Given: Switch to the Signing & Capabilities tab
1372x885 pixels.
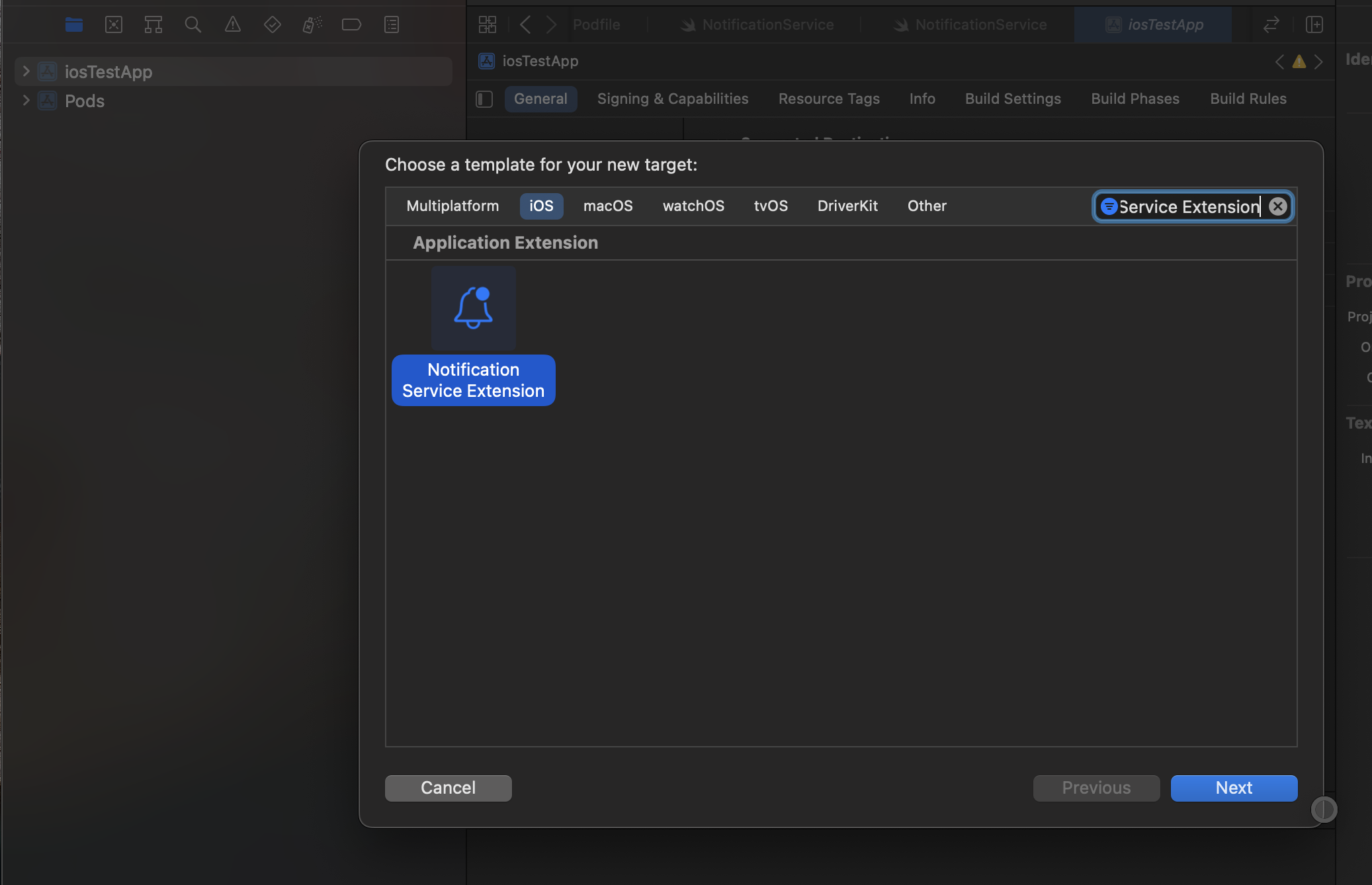Looking at the screenshot, I should pyautogui.click(x=672, y=99).
